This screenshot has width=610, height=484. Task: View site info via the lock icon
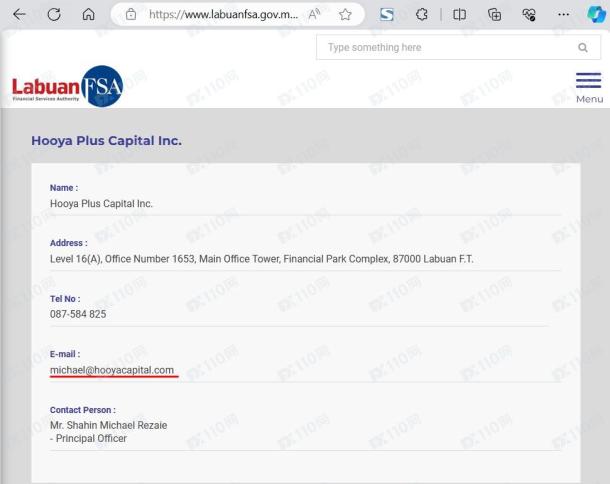(x=131, y=15)
